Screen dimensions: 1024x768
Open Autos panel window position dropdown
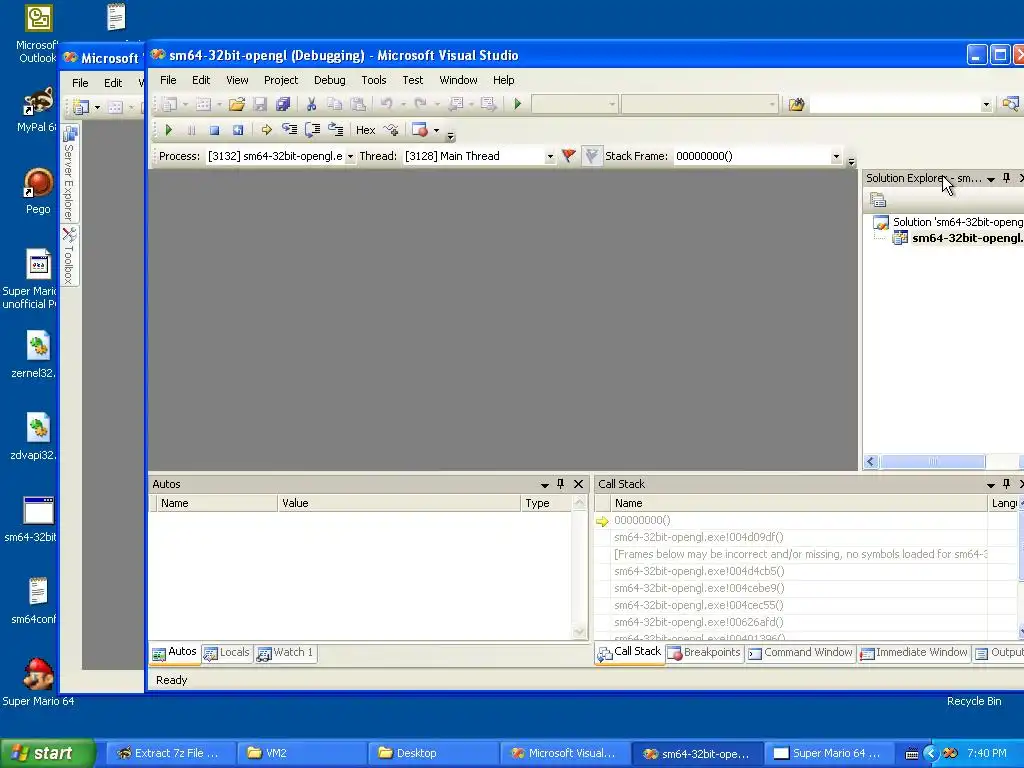click(544, 485)
